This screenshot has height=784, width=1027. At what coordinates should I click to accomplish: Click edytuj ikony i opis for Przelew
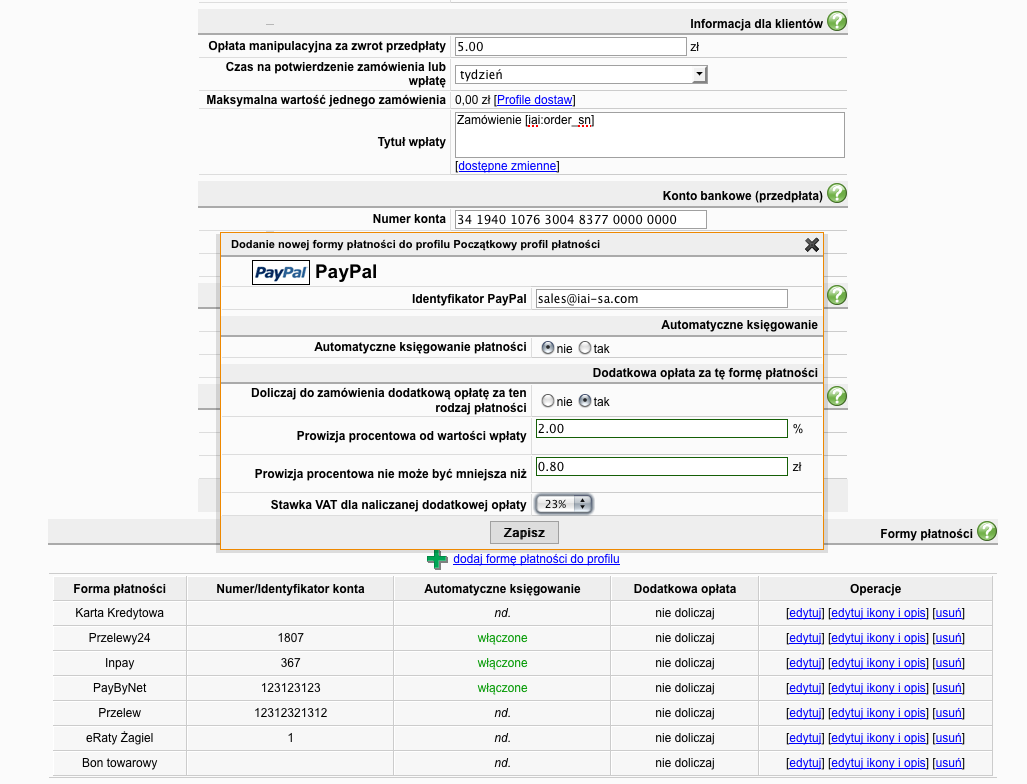click(x=878, y=713)
